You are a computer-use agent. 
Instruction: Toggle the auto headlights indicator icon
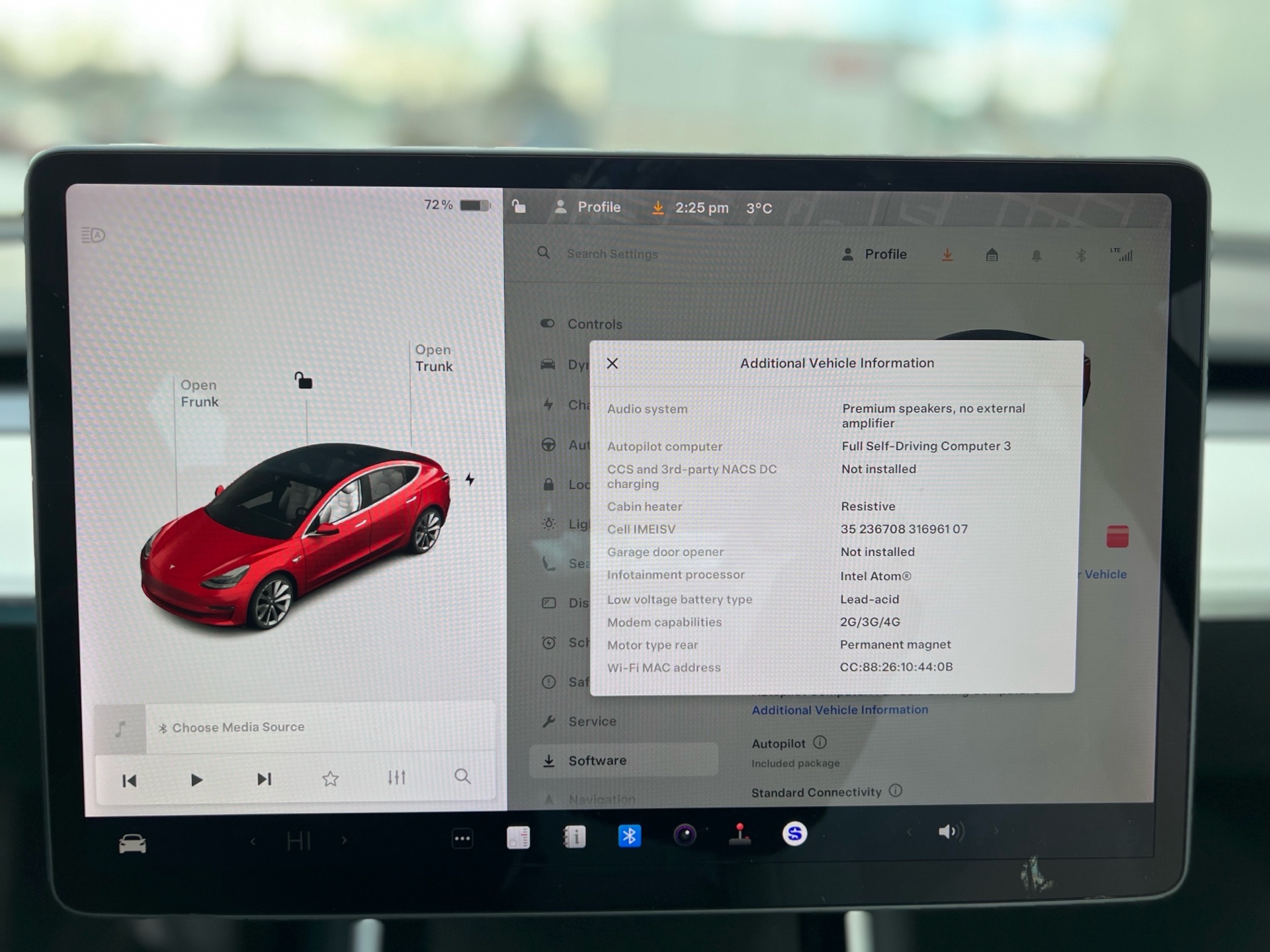click(93, 235)
